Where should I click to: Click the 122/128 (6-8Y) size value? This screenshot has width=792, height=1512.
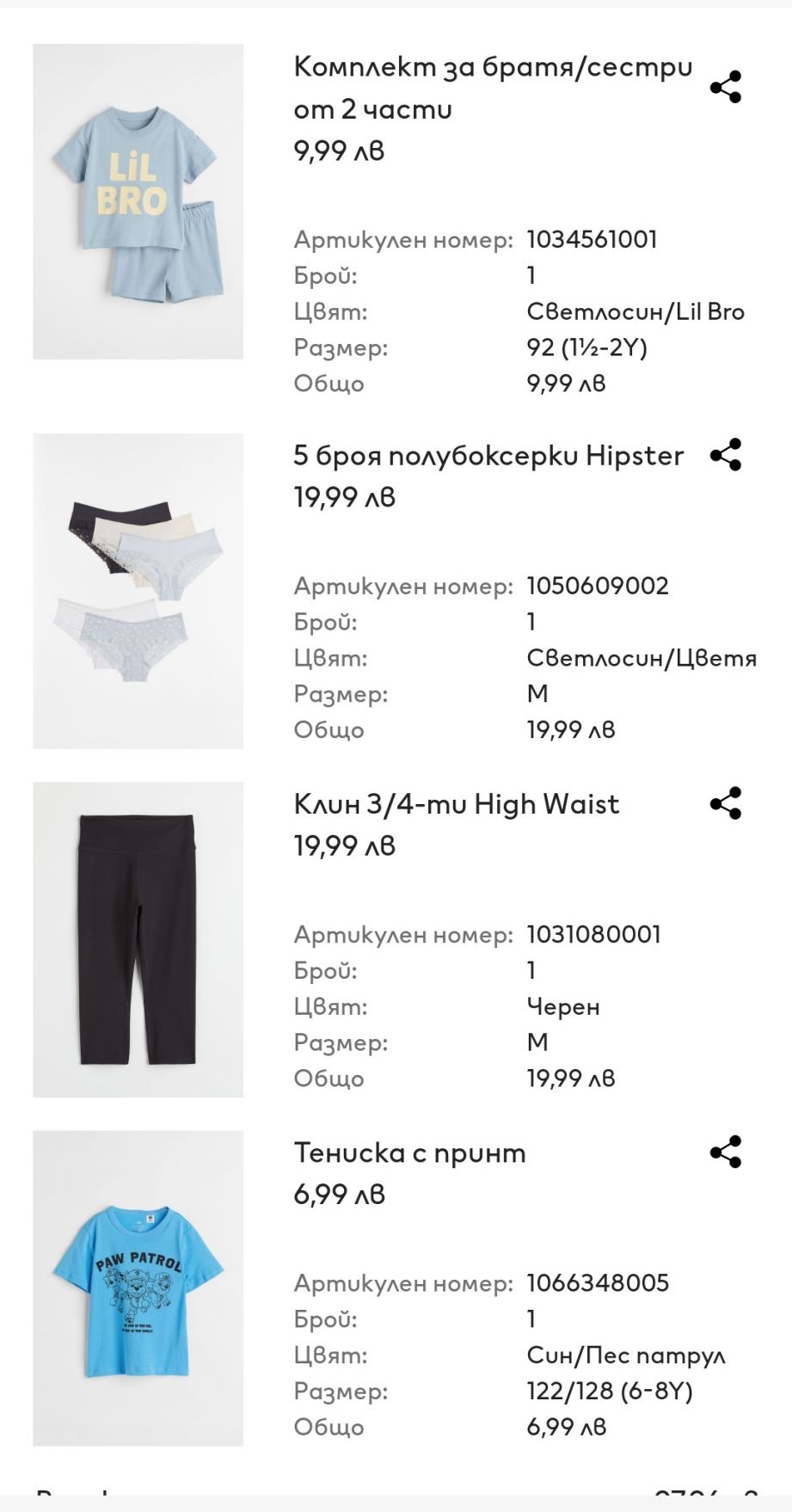[609, 1391]
